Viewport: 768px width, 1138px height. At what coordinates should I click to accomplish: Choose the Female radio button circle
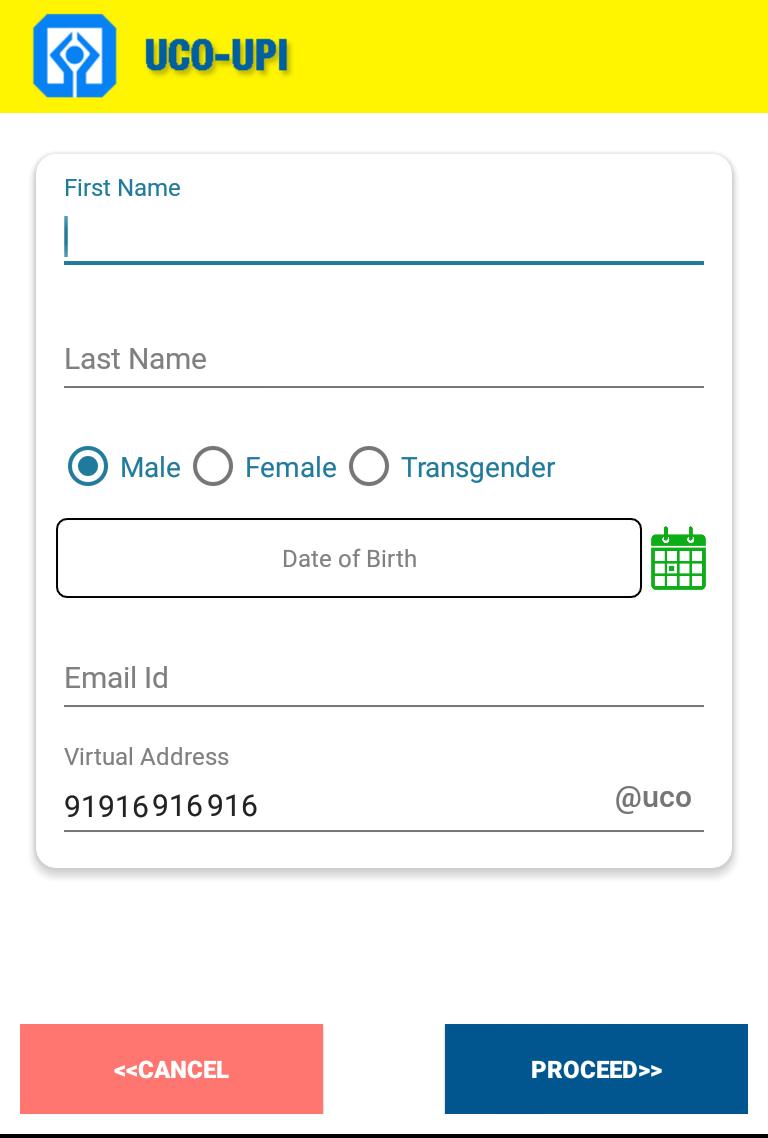point(213,466)
